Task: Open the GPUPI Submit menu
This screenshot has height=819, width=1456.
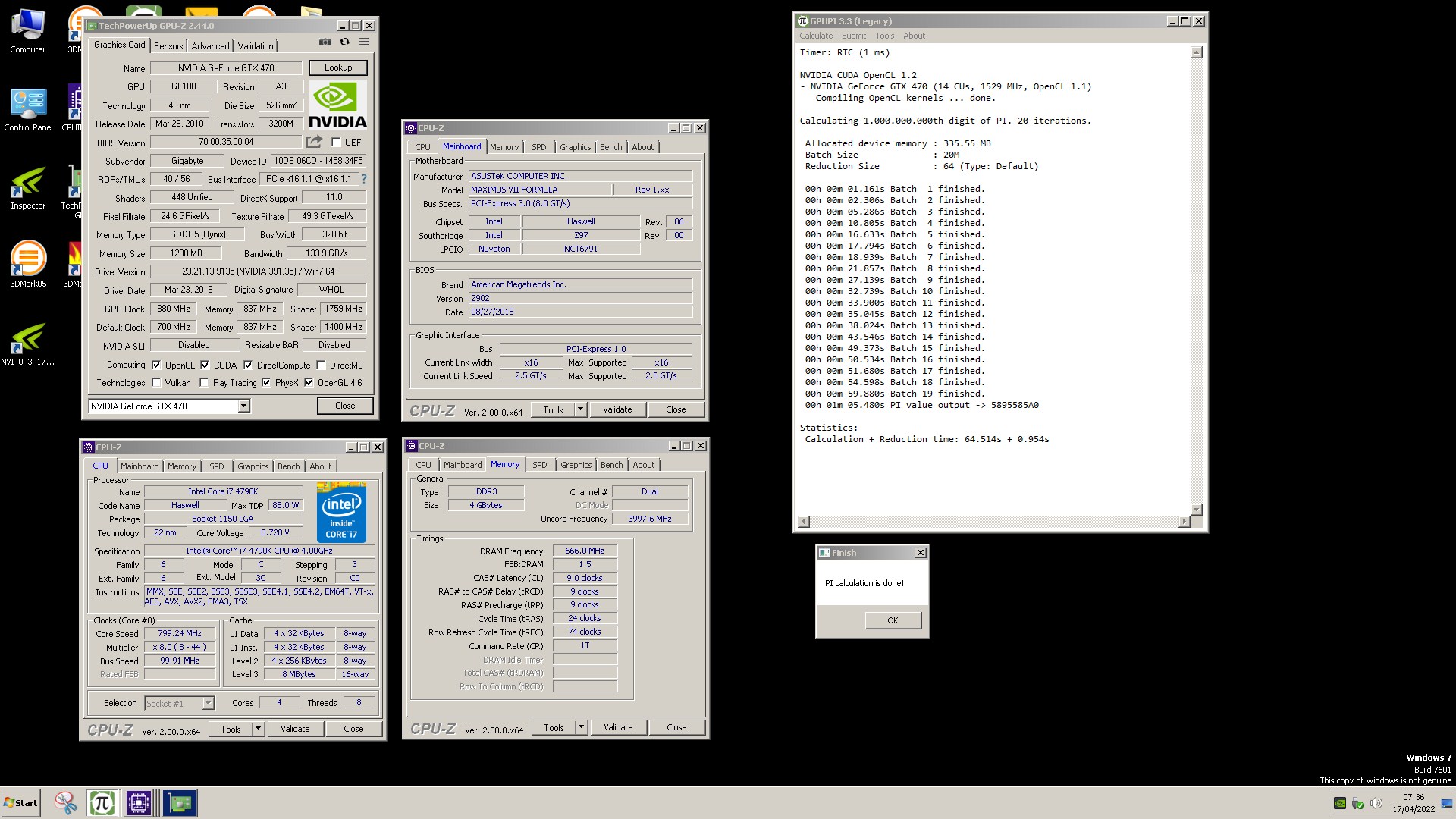Action: [x=853, y=36]
